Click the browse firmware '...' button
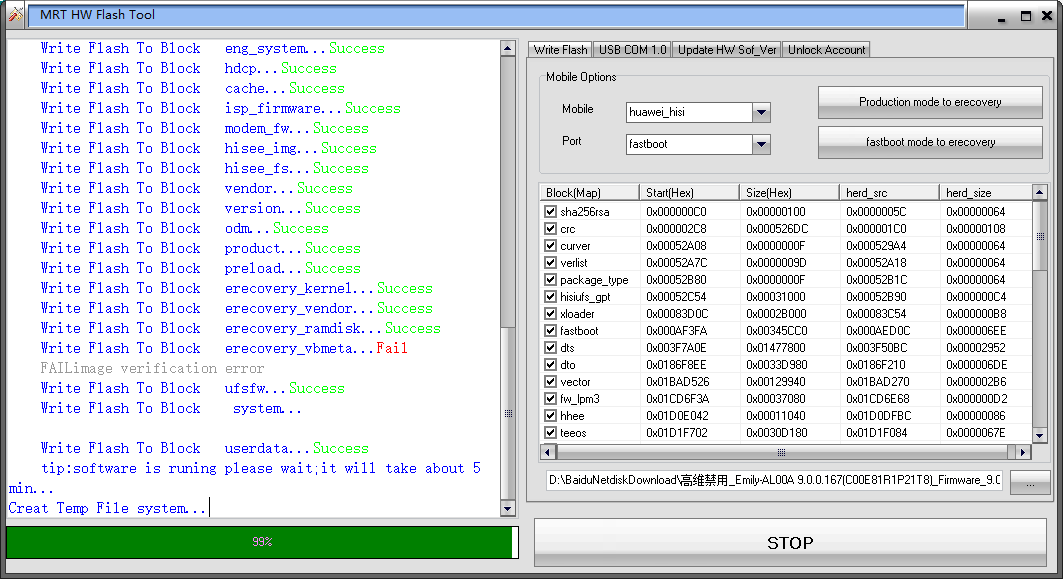Image resolution: width=1063 pixels, height=579 pixels. click(x=1030, y=483)
